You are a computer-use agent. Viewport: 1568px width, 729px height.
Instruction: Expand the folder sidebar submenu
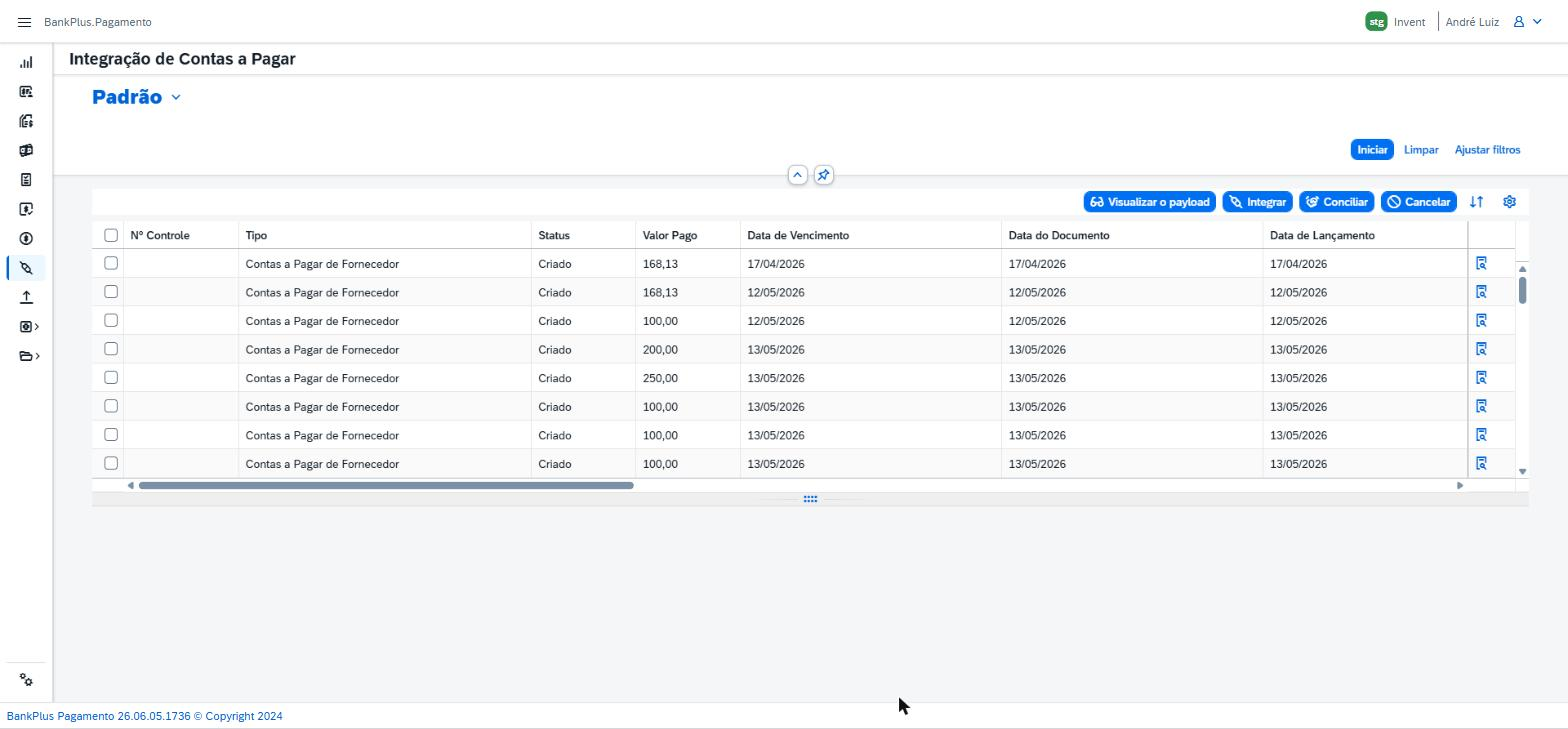pyautogui.click(x=29, y=356)
